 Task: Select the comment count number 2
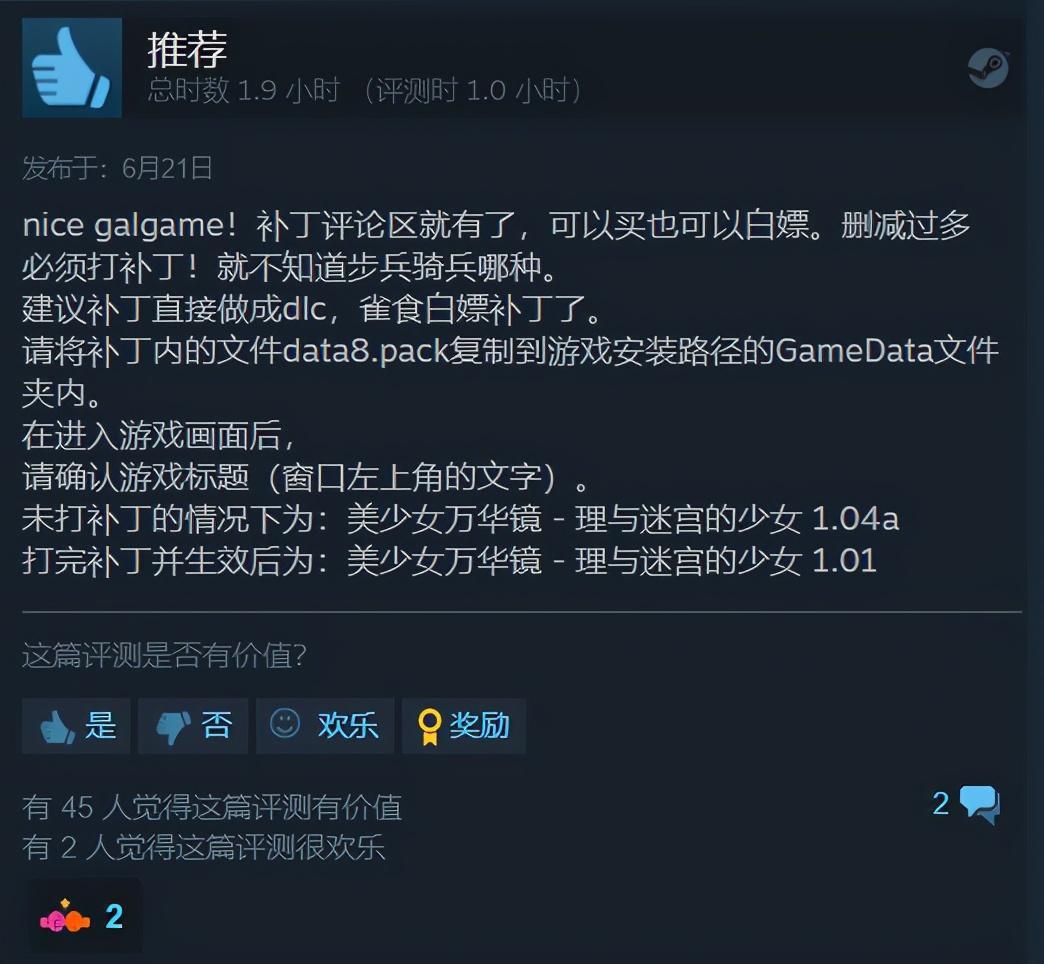click(940, 804)
